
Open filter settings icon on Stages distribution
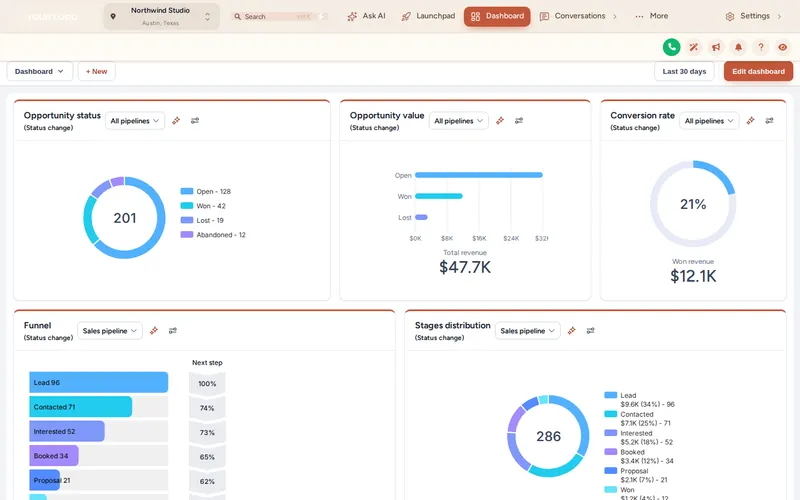[590, 331]
